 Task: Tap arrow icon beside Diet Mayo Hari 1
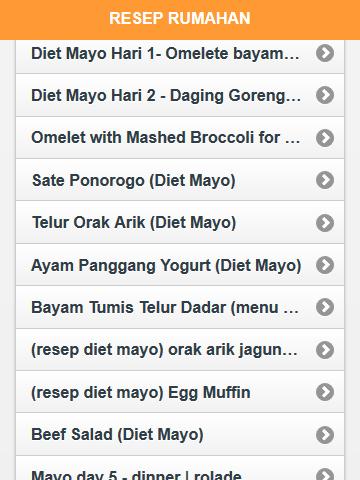click(325, 53)
